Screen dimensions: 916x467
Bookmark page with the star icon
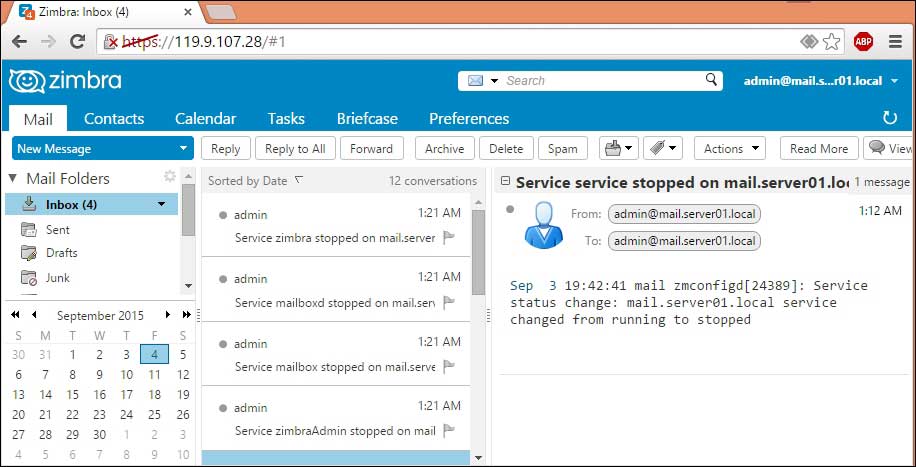(x=831, y=41)
